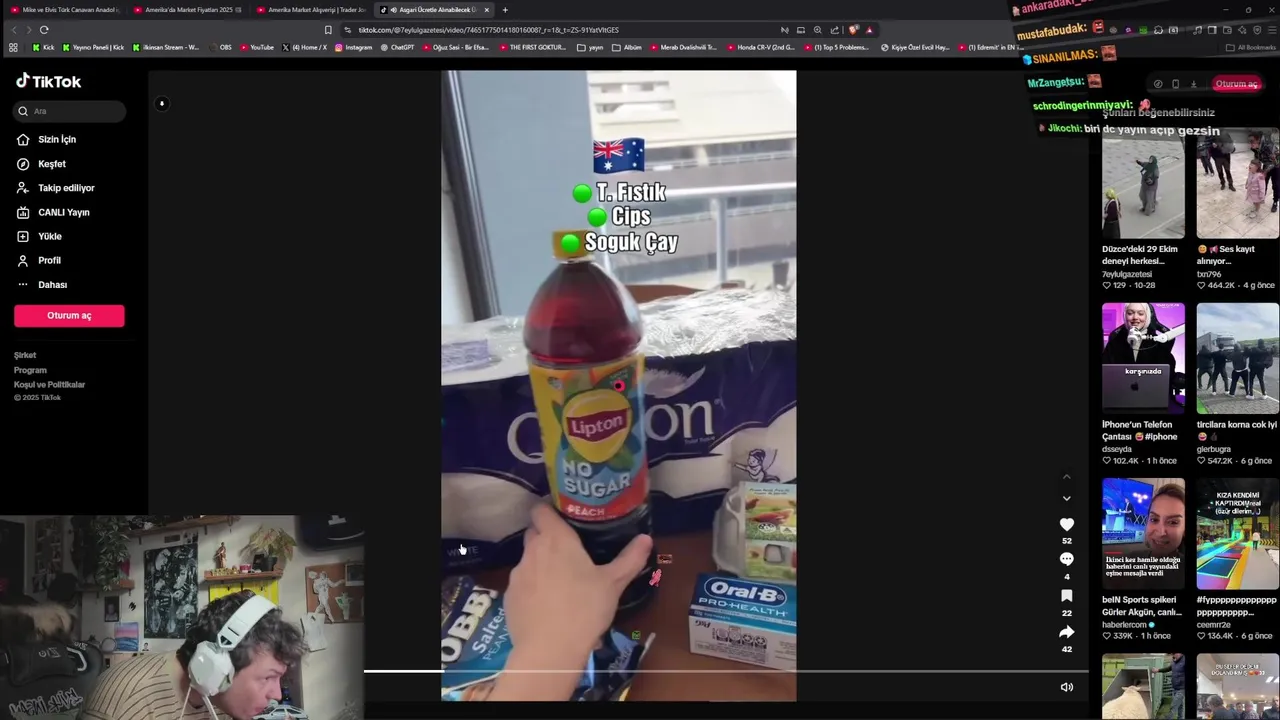Image resolution: width=1280 pixels, height=720 pixels.
Task: Expand the Program footer section
Action: (x=30, y=370)
